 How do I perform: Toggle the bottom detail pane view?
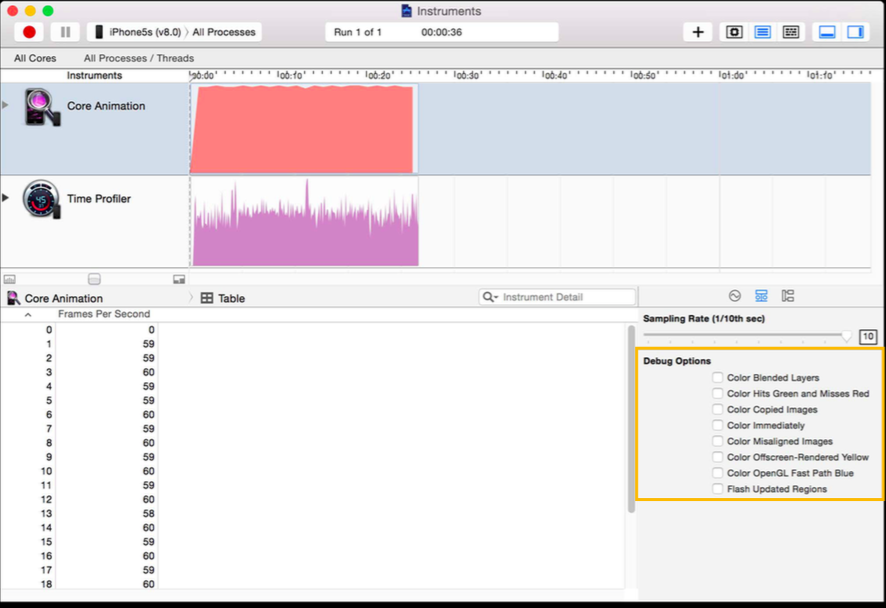(x=827, y=32)
